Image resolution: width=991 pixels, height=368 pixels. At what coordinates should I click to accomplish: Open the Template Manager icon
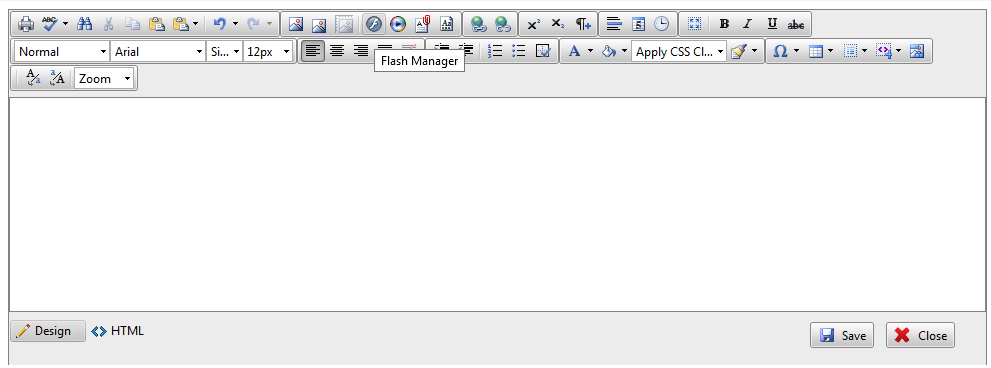[446, 24]
